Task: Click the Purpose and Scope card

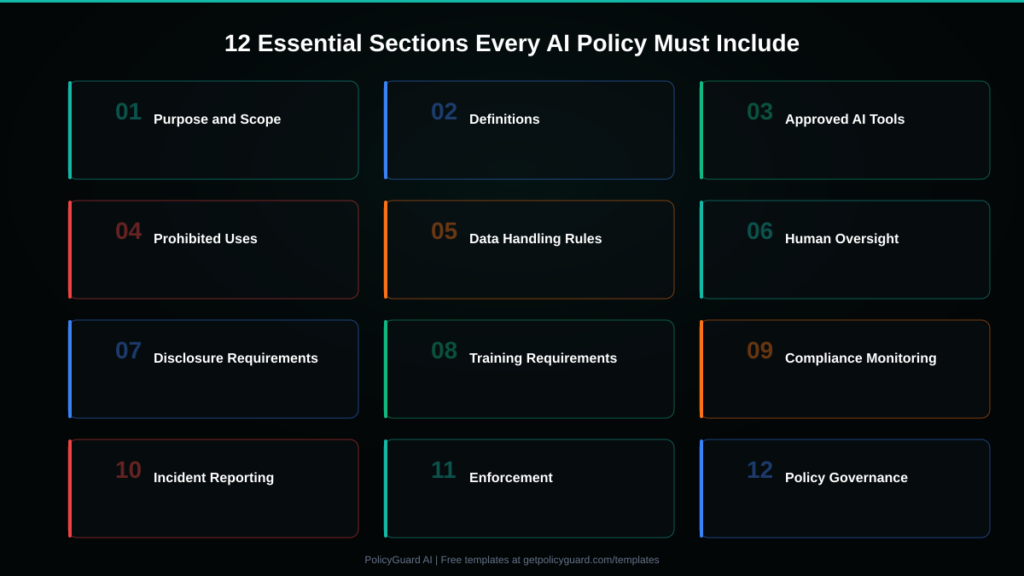Action: tap(213, 130)
